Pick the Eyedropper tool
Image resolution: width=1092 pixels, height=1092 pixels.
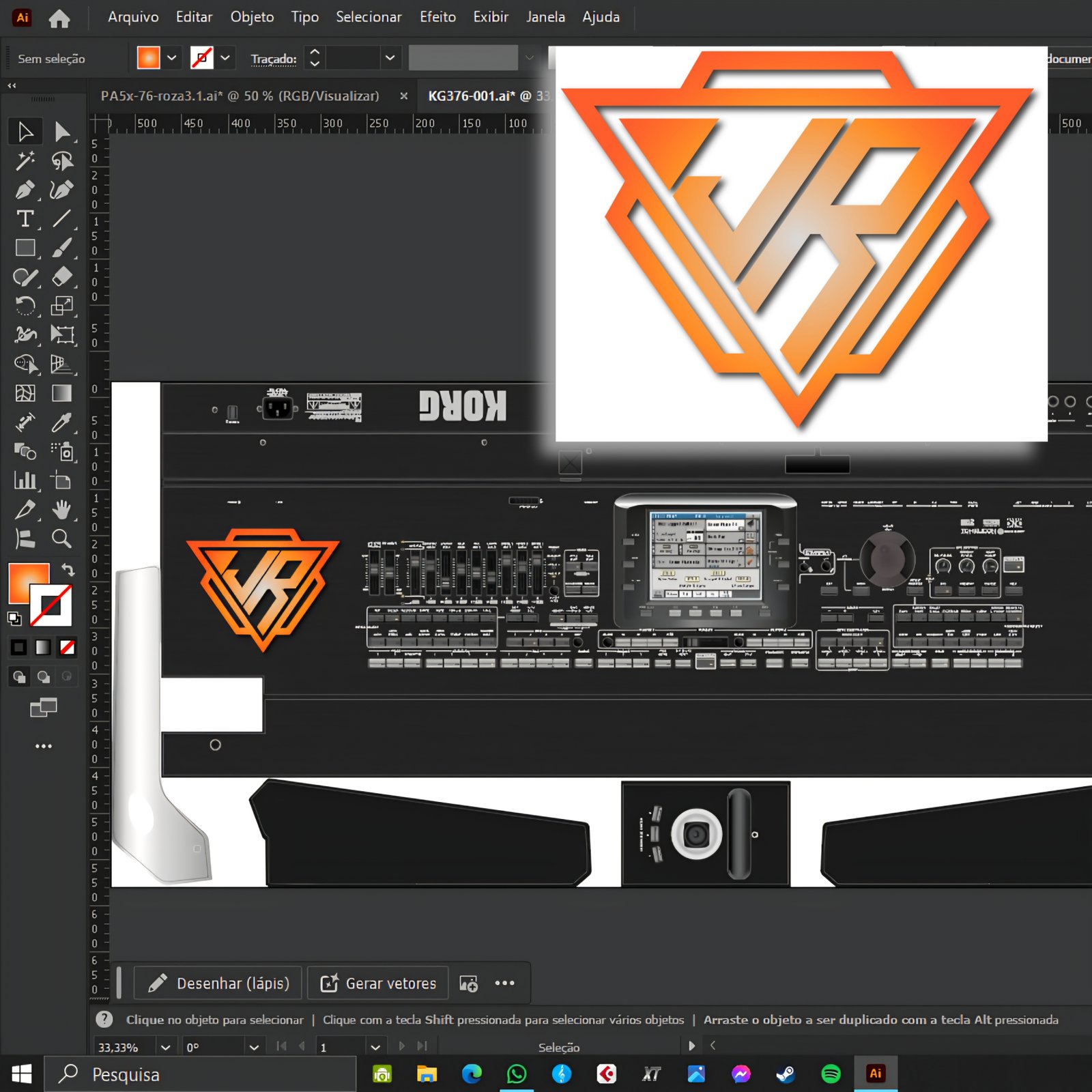click(x=61, y=422)
